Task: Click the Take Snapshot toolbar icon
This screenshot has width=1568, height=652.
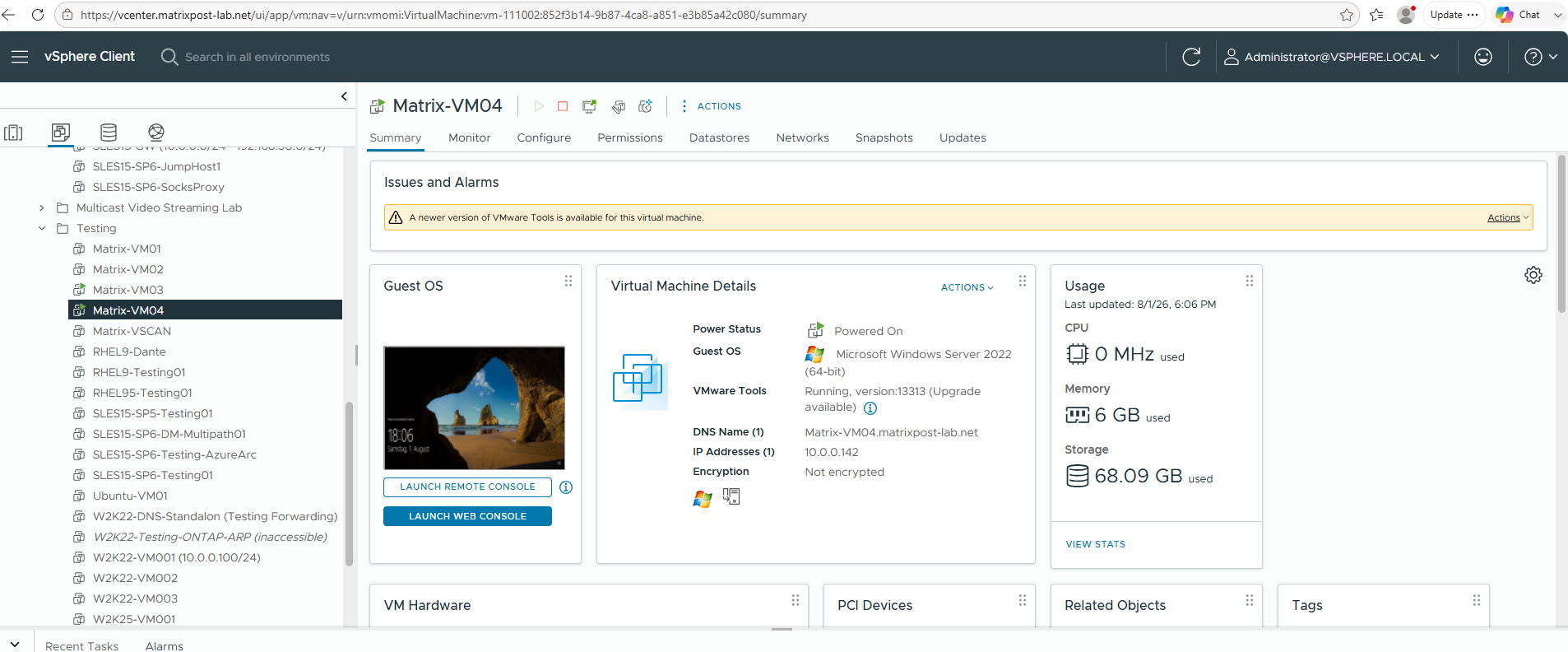Action: coord(646,106)
